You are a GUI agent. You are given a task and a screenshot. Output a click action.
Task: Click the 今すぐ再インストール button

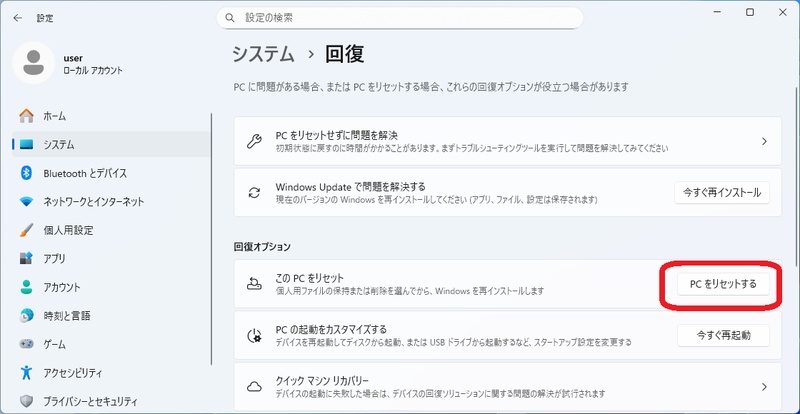722,193
